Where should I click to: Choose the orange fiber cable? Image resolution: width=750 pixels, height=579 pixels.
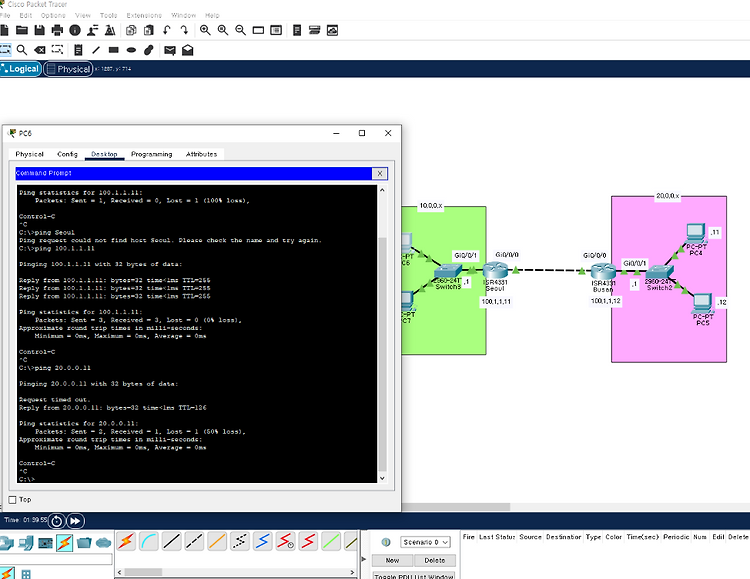click(217, 542)
